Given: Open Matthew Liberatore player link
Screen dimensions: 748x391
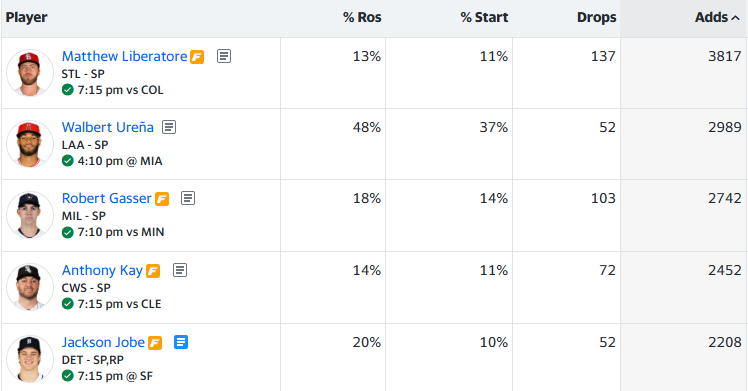Looking at the screenshot, I should [125, 56].
